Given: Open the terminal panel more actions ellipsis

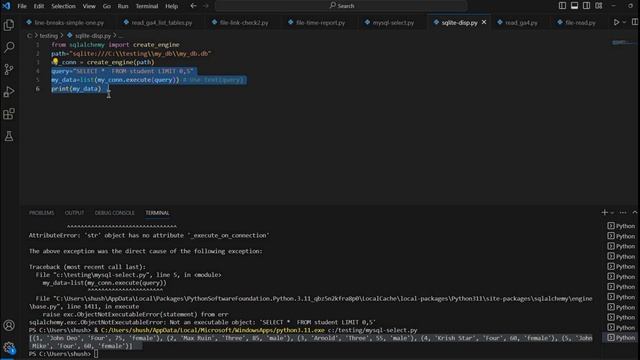Looking at the screenshot, I should [x=623, y=212].
